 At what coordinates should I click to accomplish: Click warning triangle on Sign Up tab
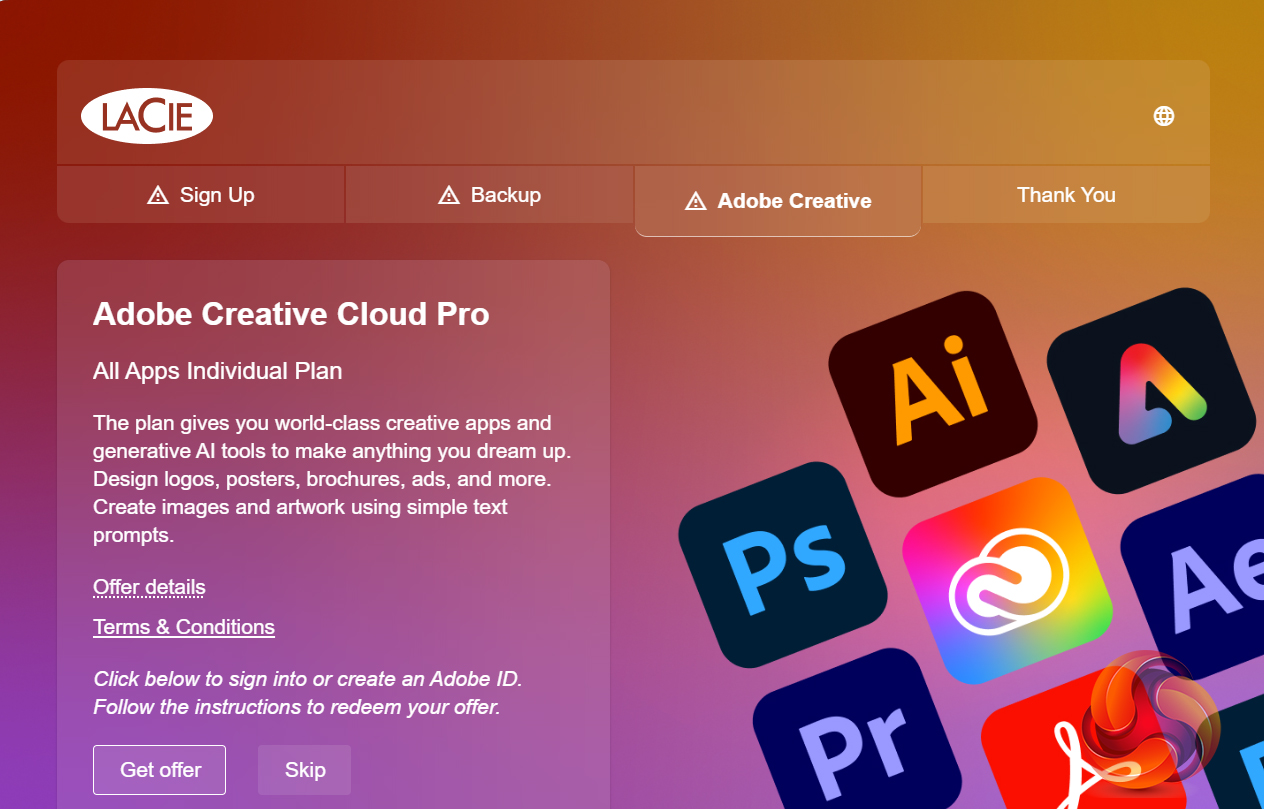[x=158, y=195]
